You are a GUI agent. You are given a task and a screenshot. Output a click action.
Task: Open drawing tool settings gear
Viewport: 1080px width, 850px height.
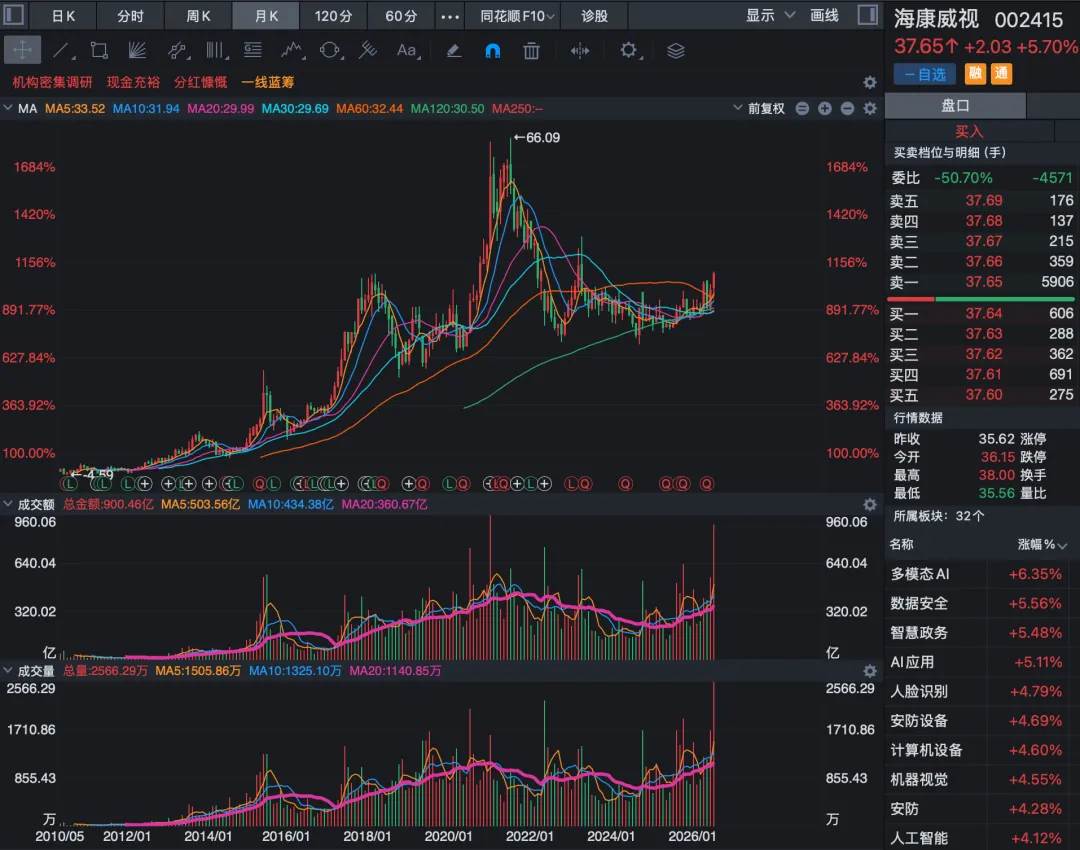pyautogui.click(x=628, y=50)
